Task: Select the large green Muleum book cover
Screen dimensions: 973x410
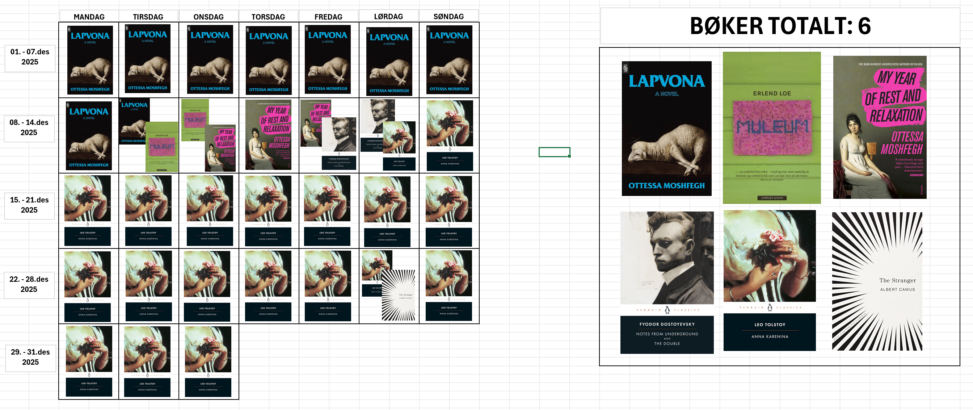Action: (x=771, y=127)
